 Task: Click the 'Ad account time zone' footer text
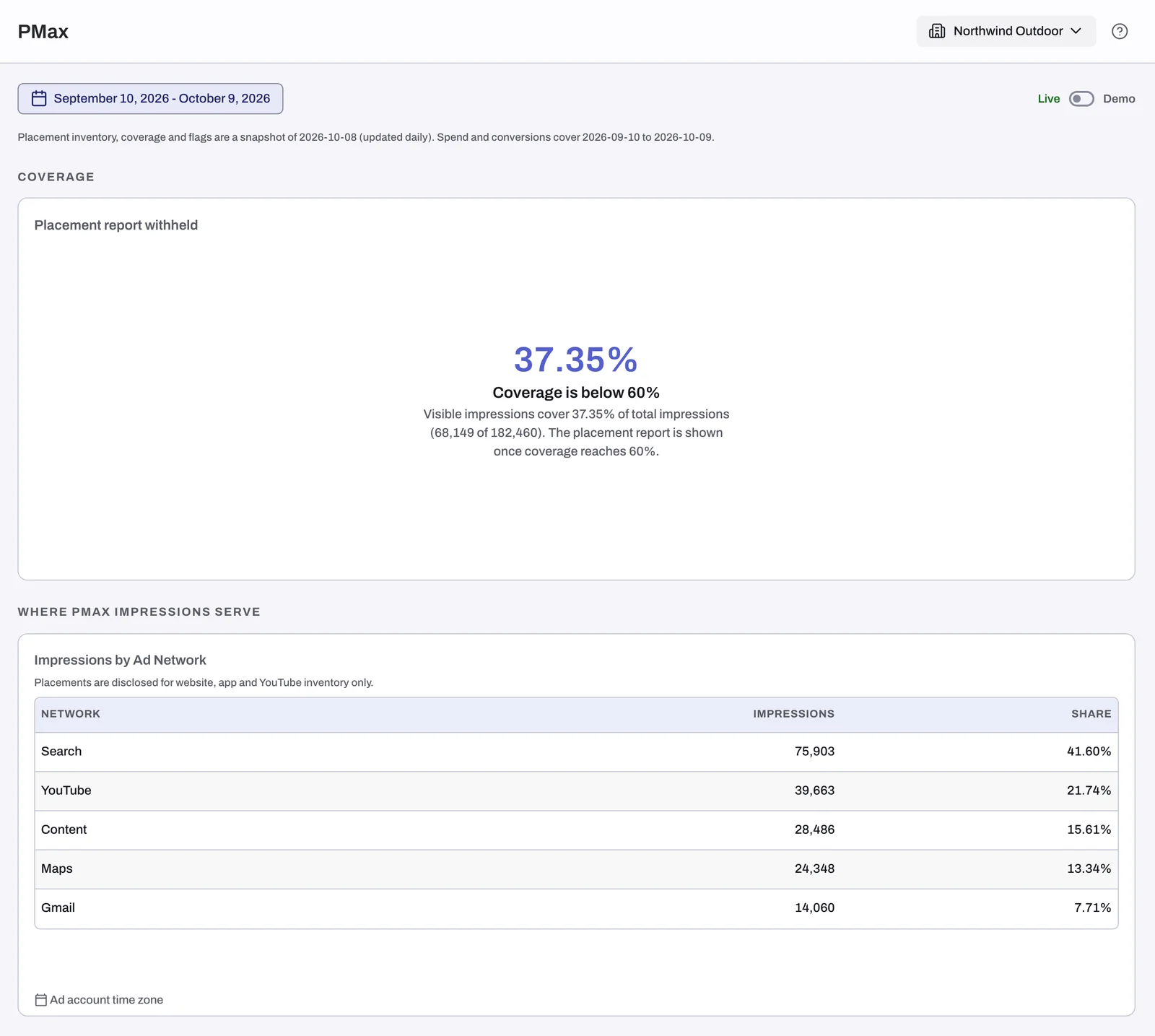tap(106, 1000)
